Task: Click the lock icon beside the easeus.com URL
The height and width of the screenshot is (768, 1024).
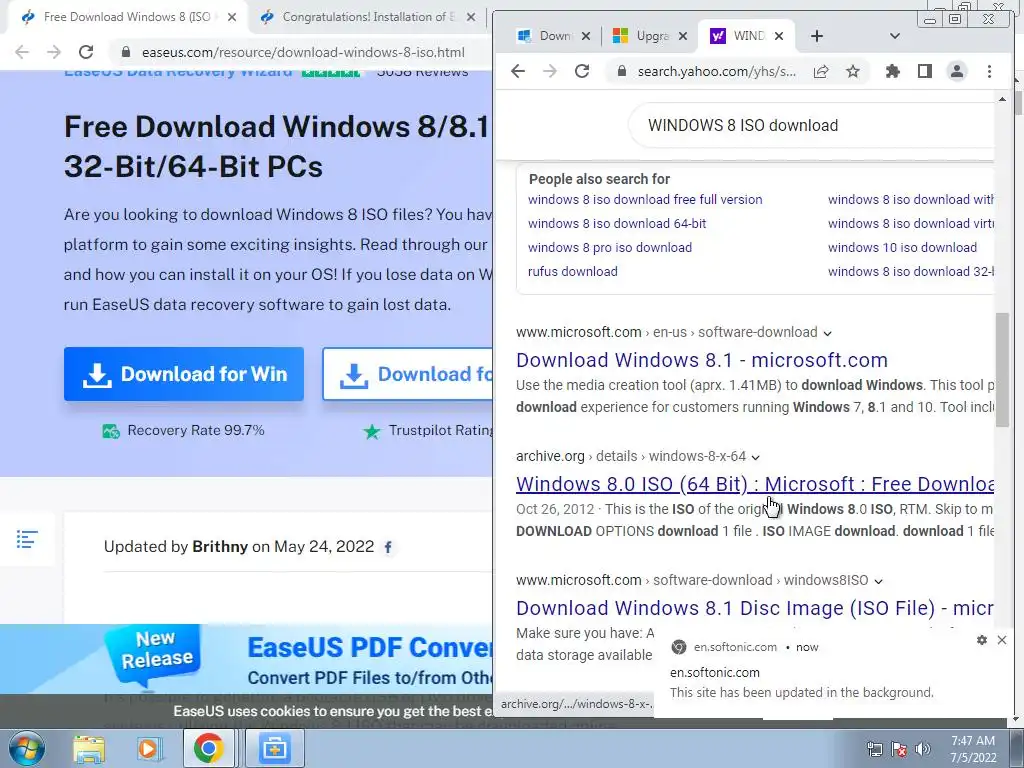Action: [x=126, y=52]
